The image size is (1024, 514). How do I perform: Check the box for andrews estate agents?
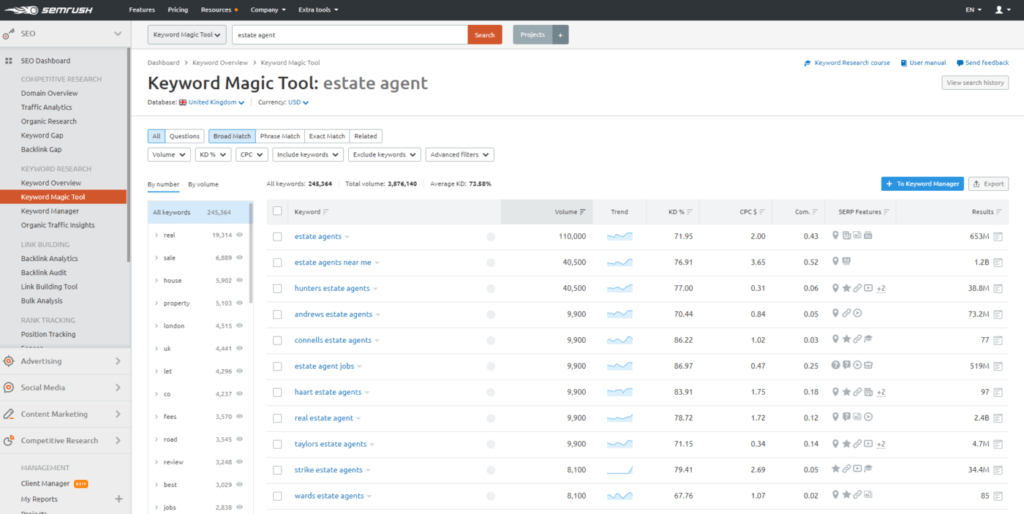(x=278, y=314)
